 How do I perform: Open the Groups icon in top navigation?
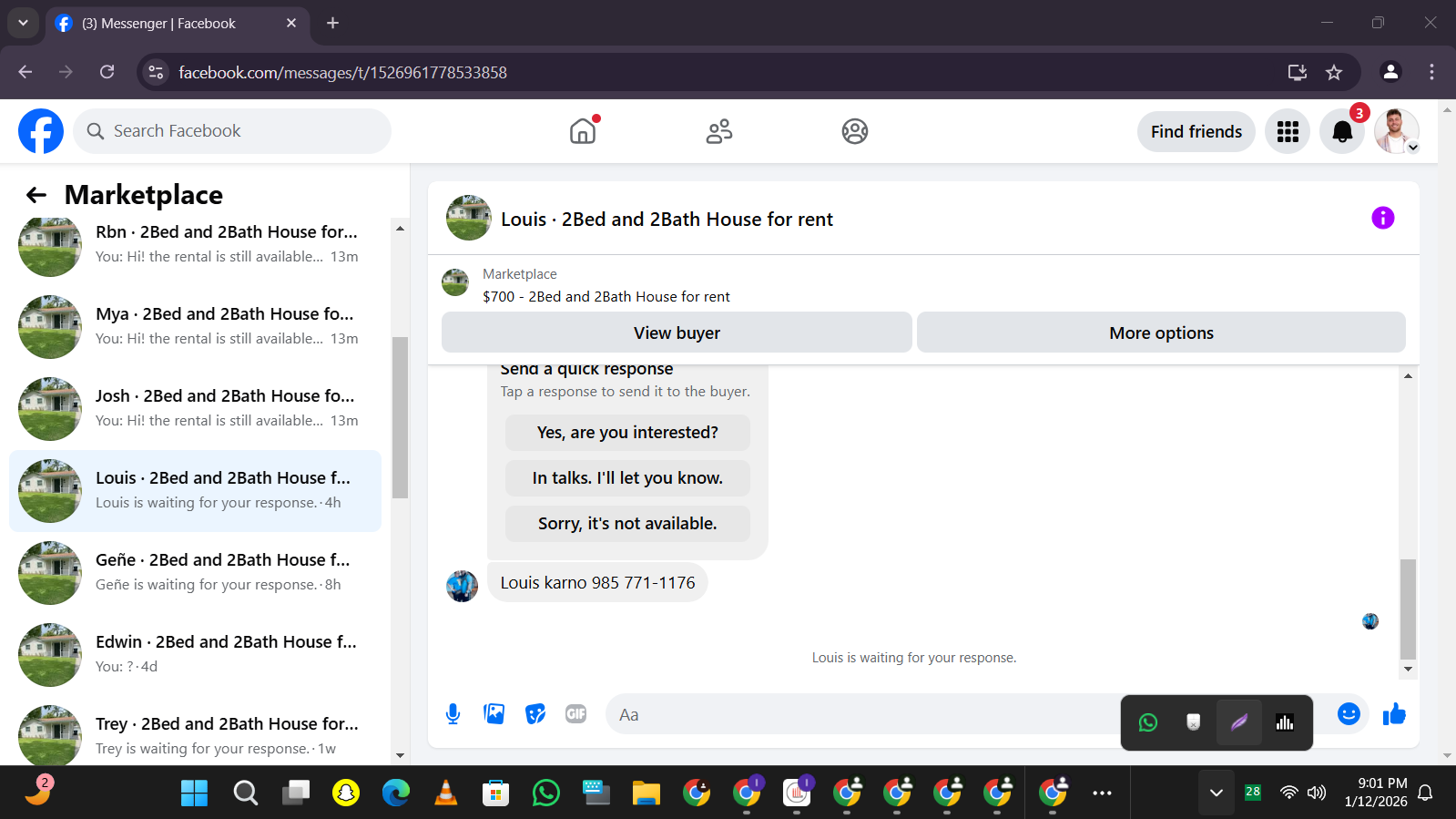(x=855, y=131)
